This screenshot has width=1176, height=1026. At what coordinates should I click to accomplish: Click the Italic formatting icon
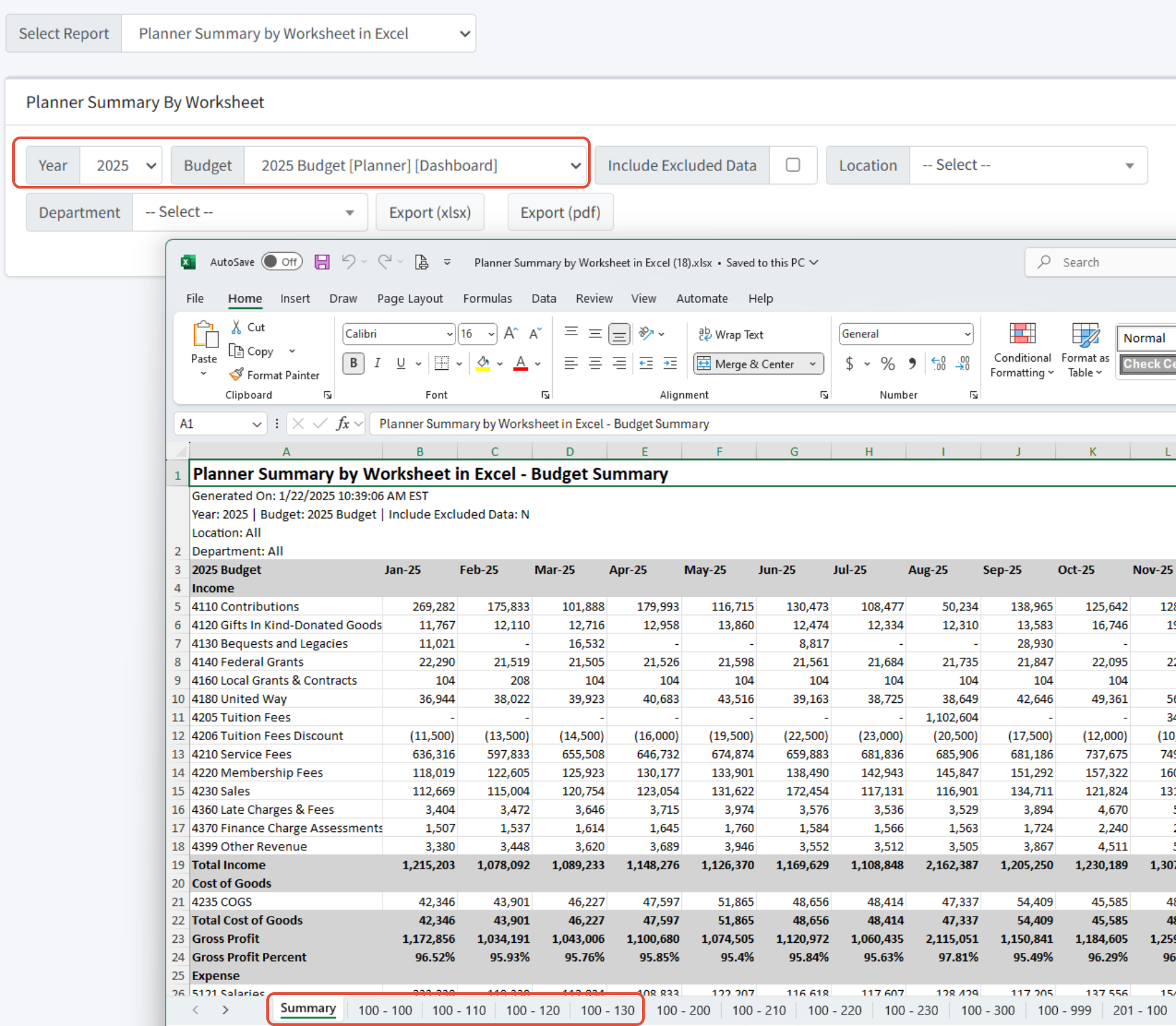click(x=377, y=364)
